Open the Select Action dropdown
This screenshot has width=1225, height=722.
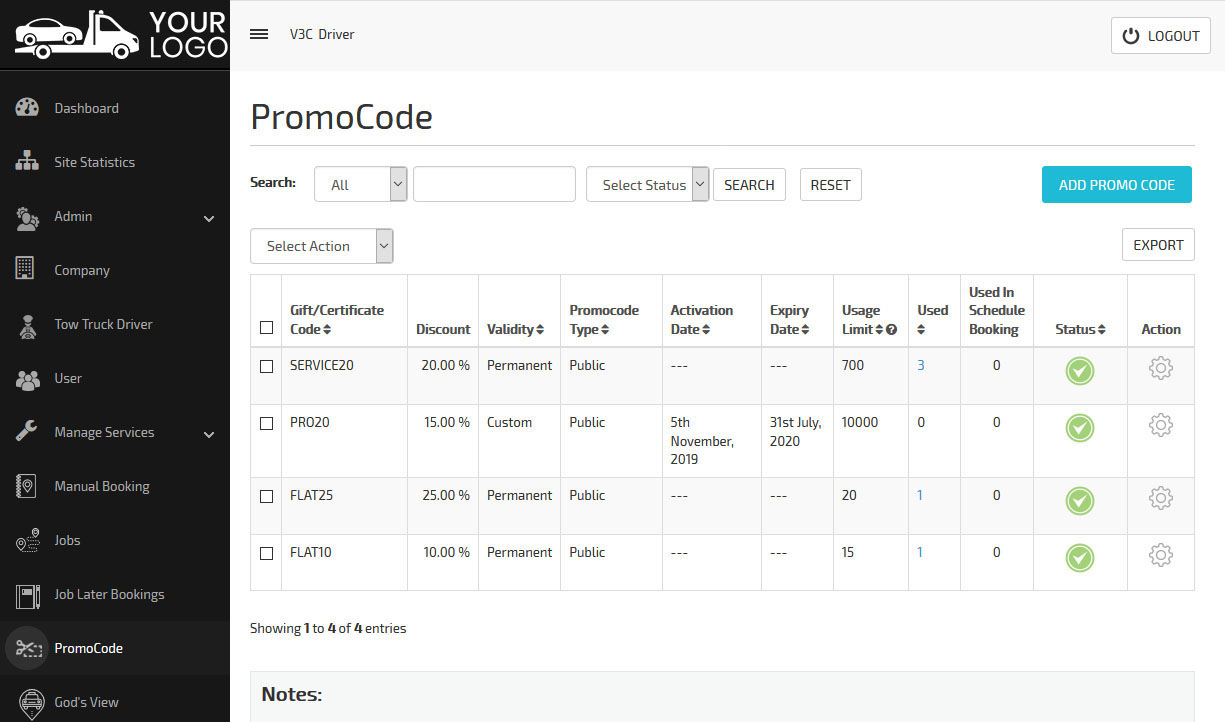[x=321, y=246]
